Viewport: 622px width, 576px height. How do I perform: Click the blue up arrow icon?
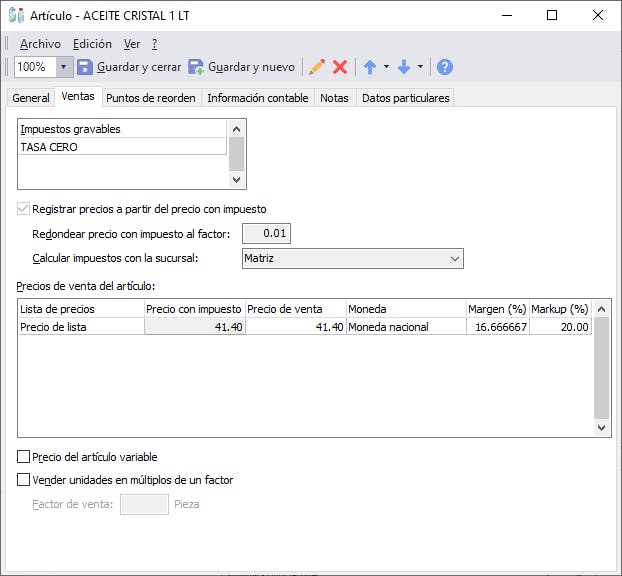pos(370,67)
